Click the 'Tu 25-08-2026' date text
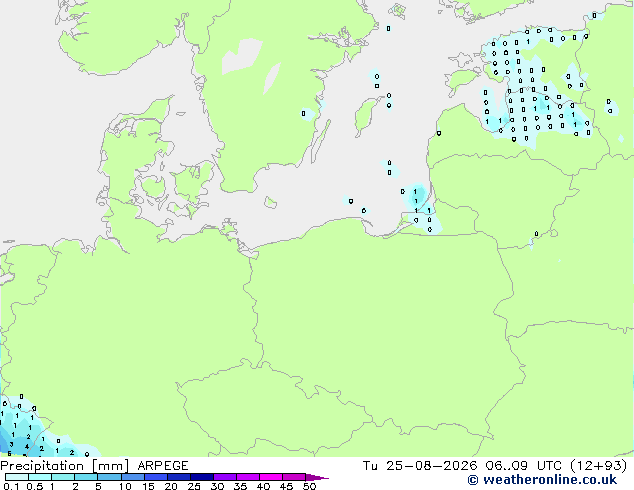The height and width of the screenshot is (490, 634). tap(420, 466)
